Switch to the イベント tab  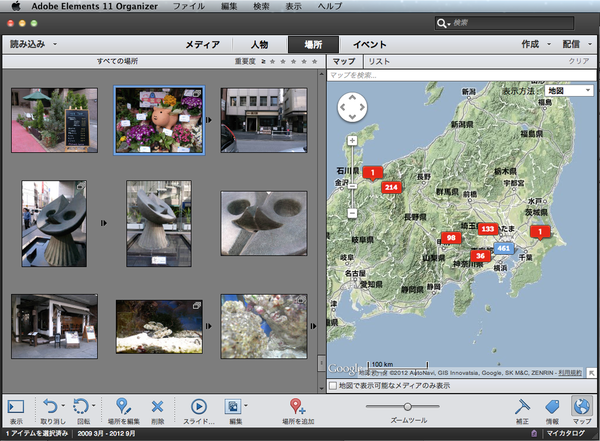coord(369,44)
